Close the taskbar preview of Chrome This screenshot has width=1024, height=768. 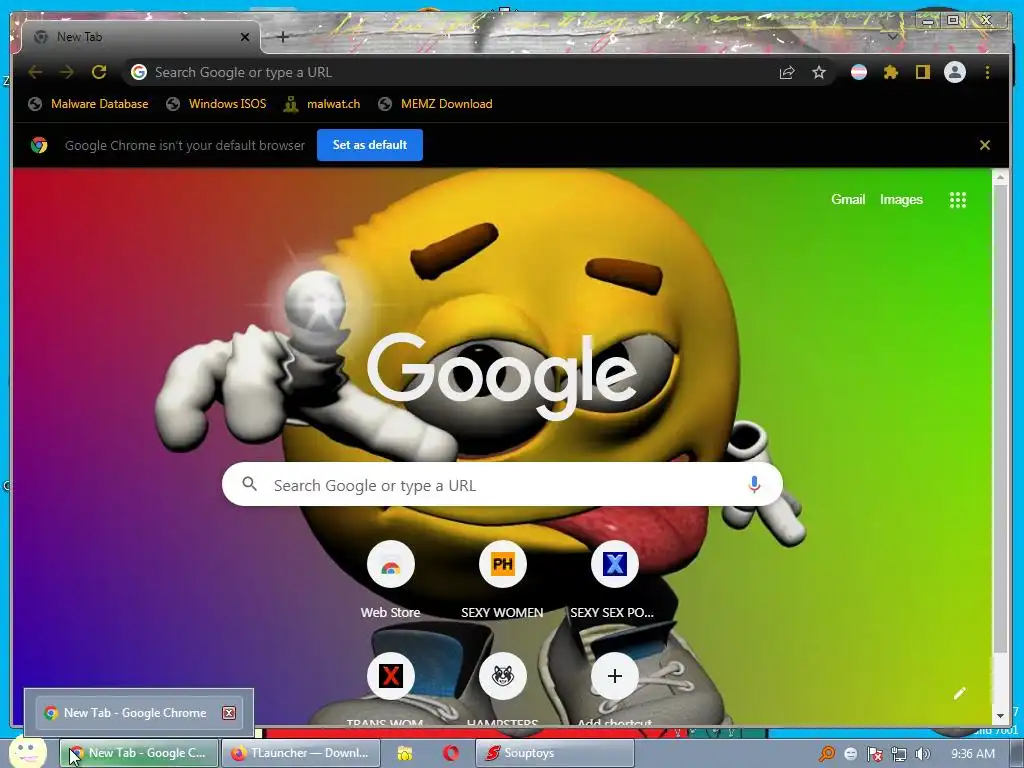(229, 712)
